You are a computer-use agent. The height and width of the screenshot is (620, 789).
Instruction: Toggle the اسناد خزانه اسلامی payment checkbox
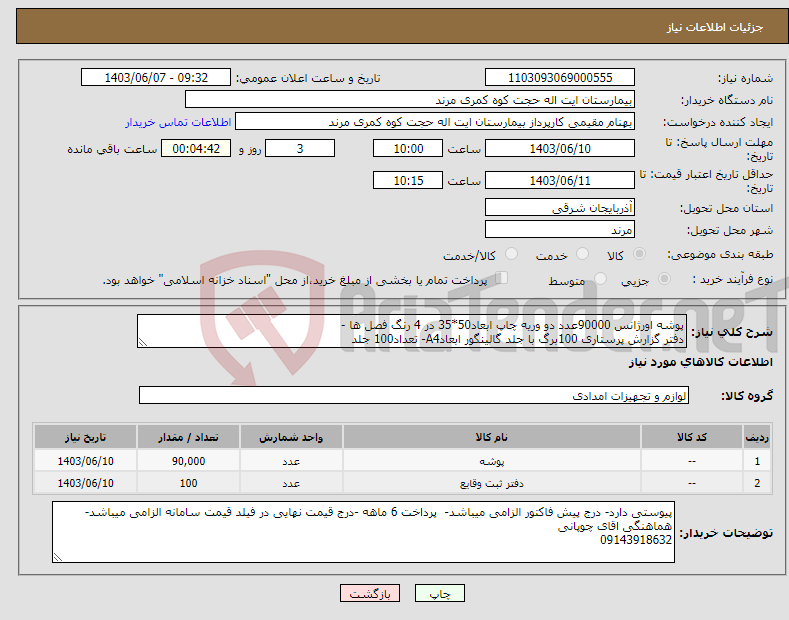pyautogui.click(x=501, y=278)
